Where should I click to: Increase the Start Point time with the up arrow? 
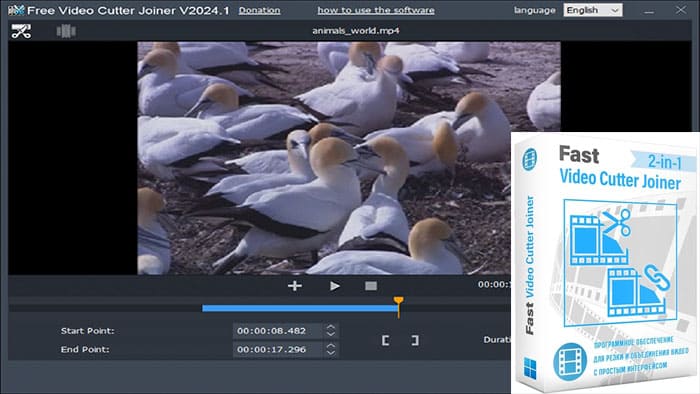pos(330,327)
